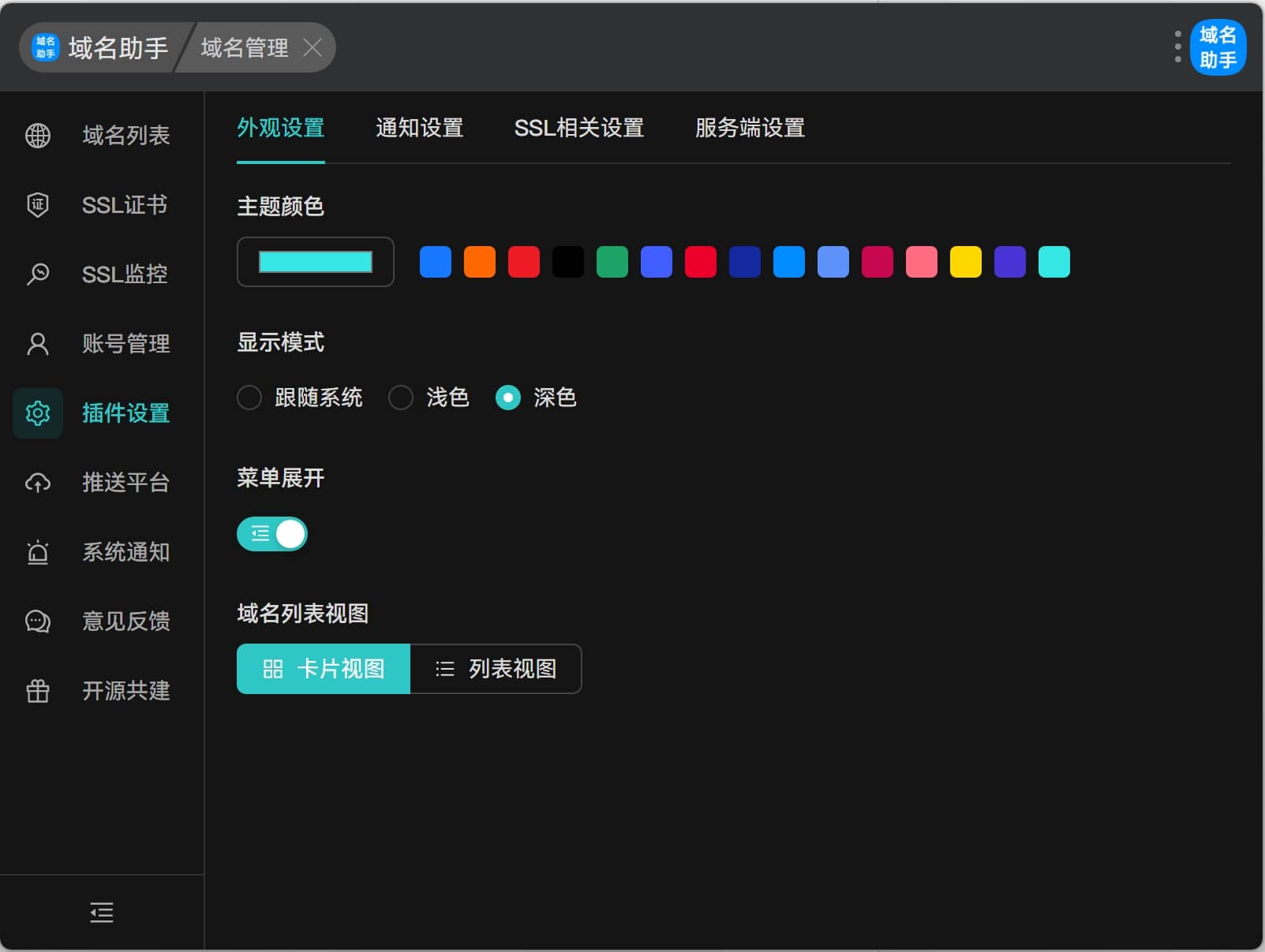The image size is (1265, 952).
Task: Click the chat bubble icon for 意见反馈
Action: click(x=38, y=622)
